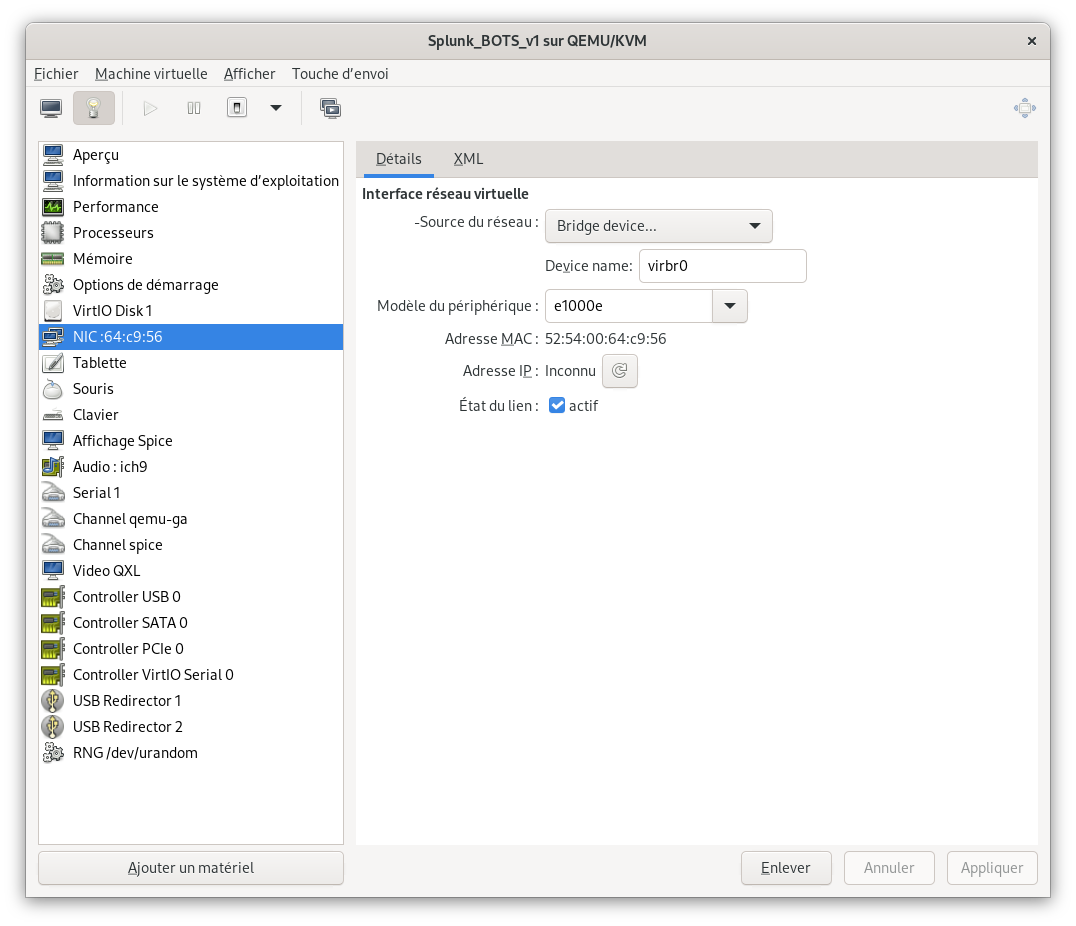This screenshot has width=1076, height=926.
Task: Select VirtIO Disk 1 in hardware list
Action: coord(112,311)
